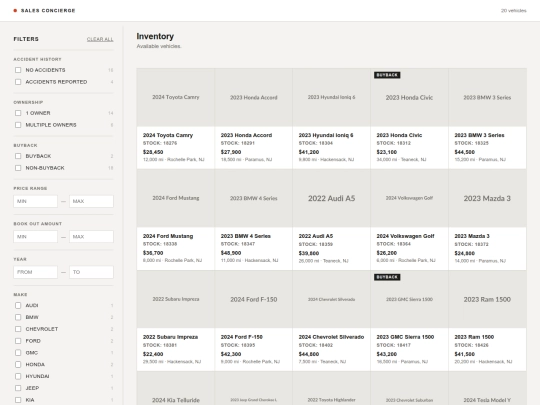Select Hyundai in Make filter

tap(18, 376)
